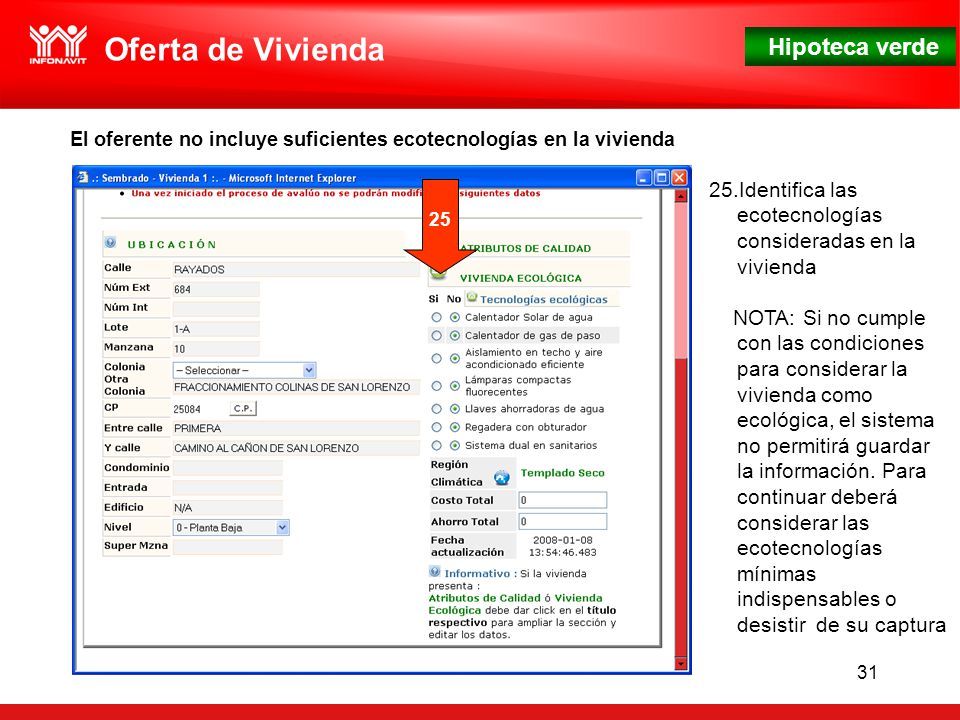Click the CP value 25084
Viewport: 960px width, 720px height.
point(187,409)
